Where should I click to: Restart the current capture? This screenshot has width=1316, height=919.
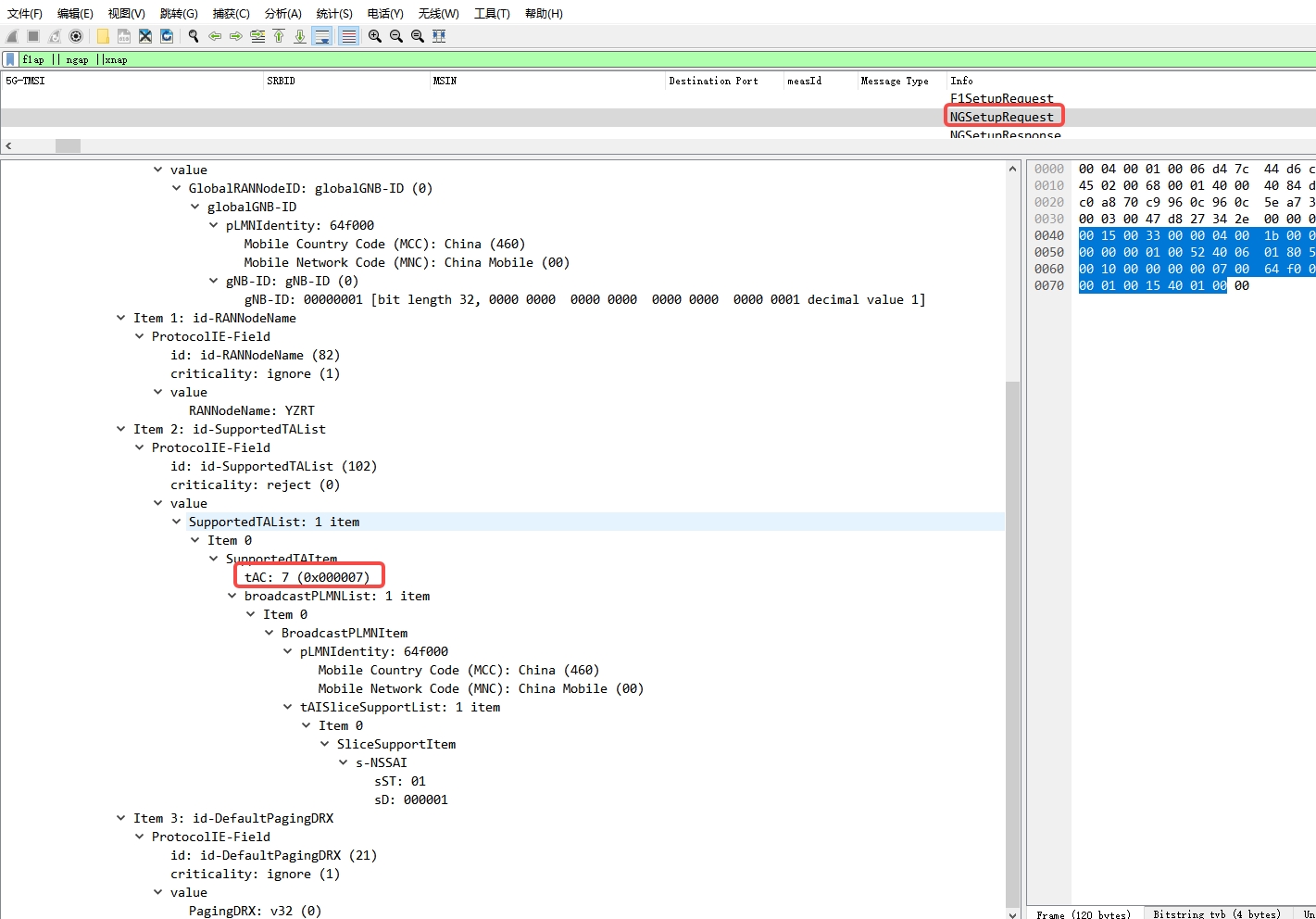click(55, 36)
